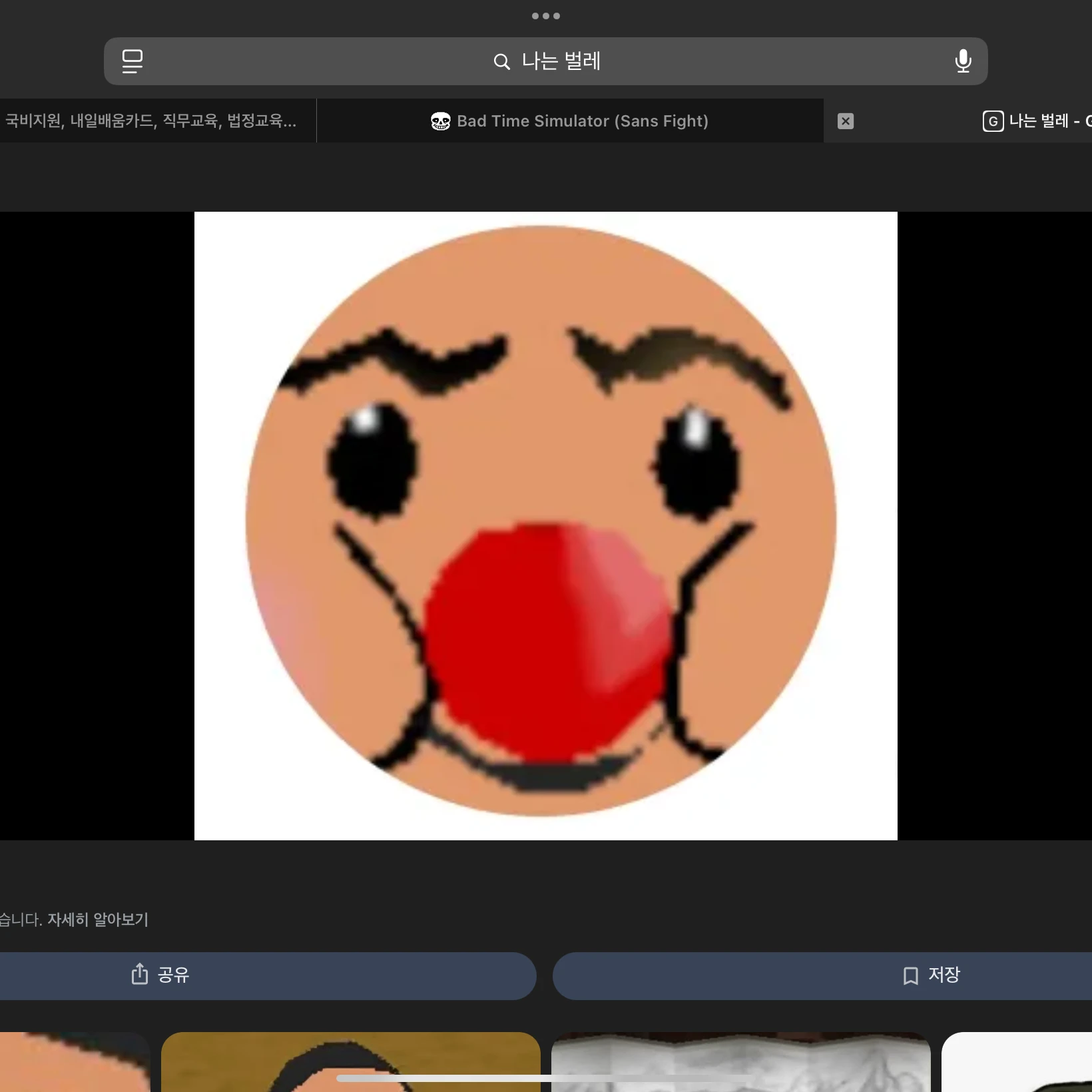Viewport: 1092px width, 1092px height.
Task: Open the leftmost related image thumbnail
Action: [x=73, y=1061]
